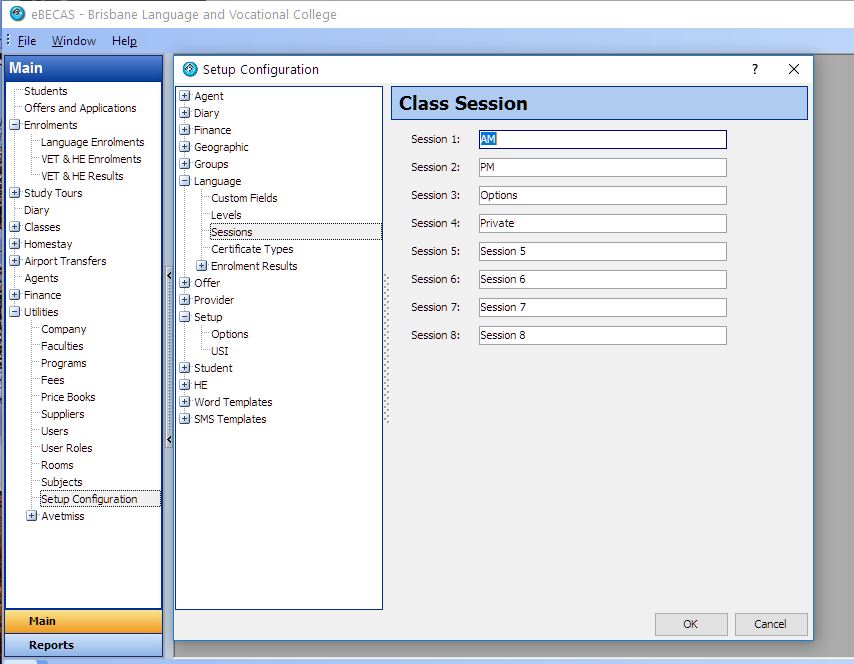Image resolution: width=854 pixels, height=664 pixels.
Task: Click the Session 8 text field
Action: click(602, 335)
